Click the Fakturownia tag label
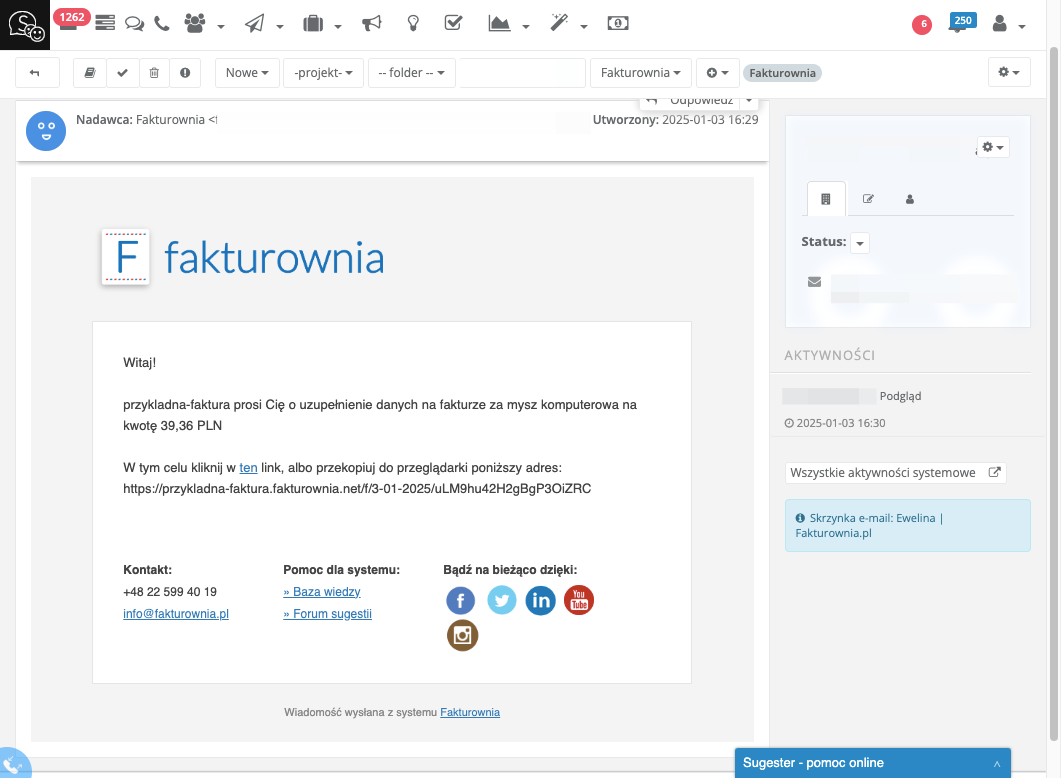The height and width of the screenshot is (778, 1061). [x=782, y=73]
